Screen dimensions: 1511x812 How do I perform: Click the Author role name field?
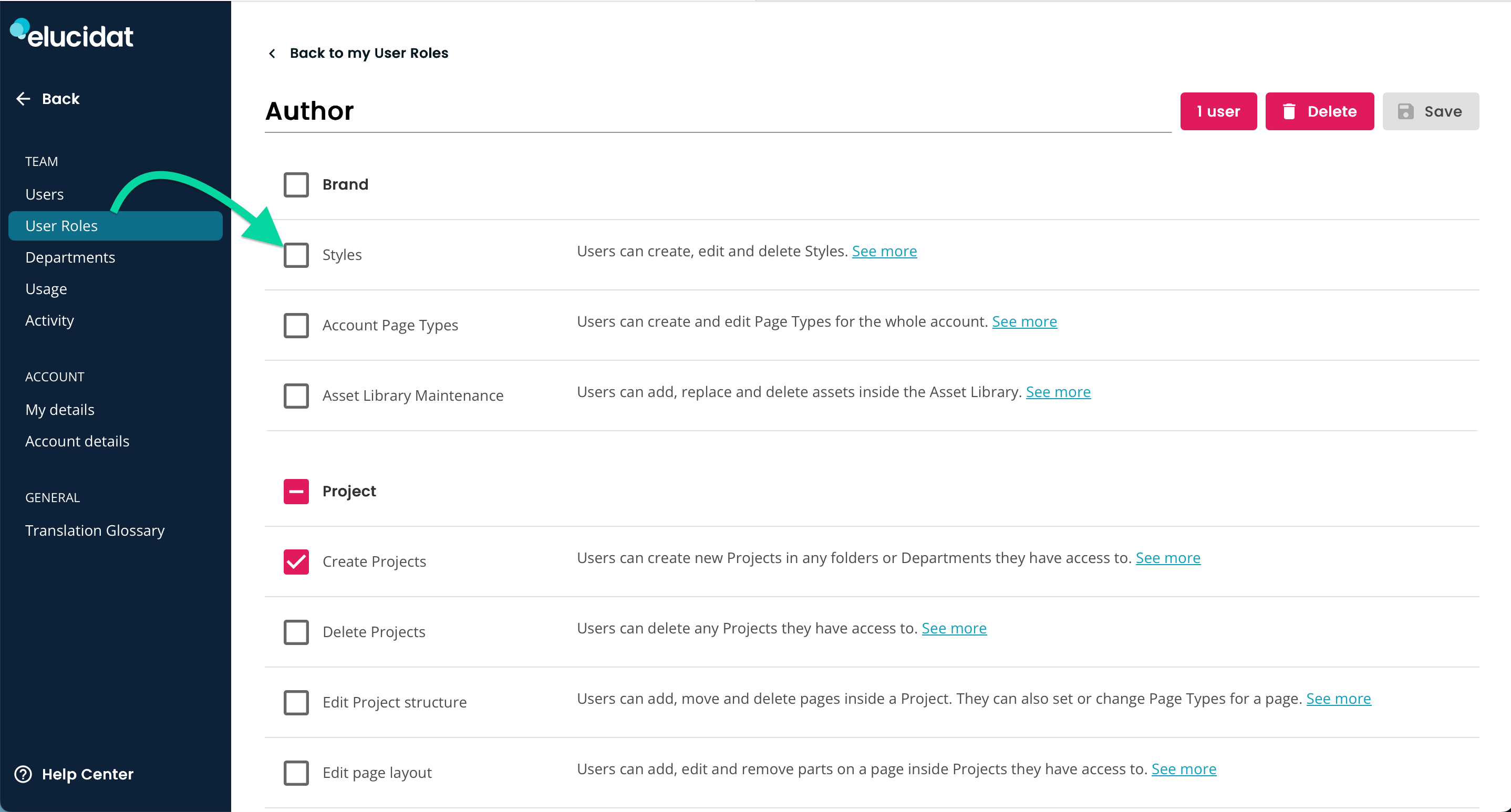coord(718,111)
